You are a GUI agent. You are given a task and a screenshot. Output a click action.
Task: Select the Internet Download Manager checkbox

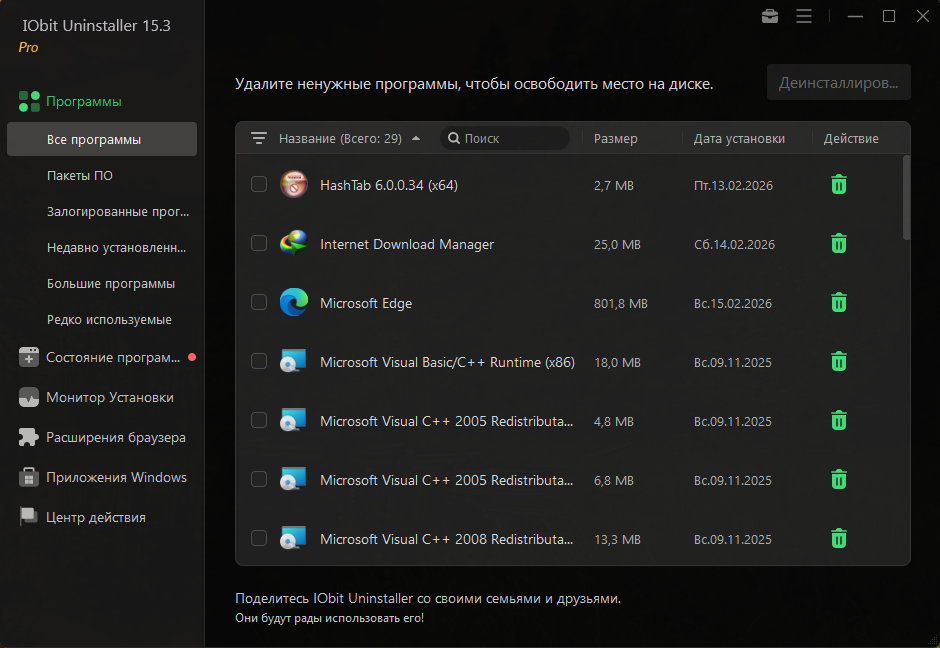(259, 244)
